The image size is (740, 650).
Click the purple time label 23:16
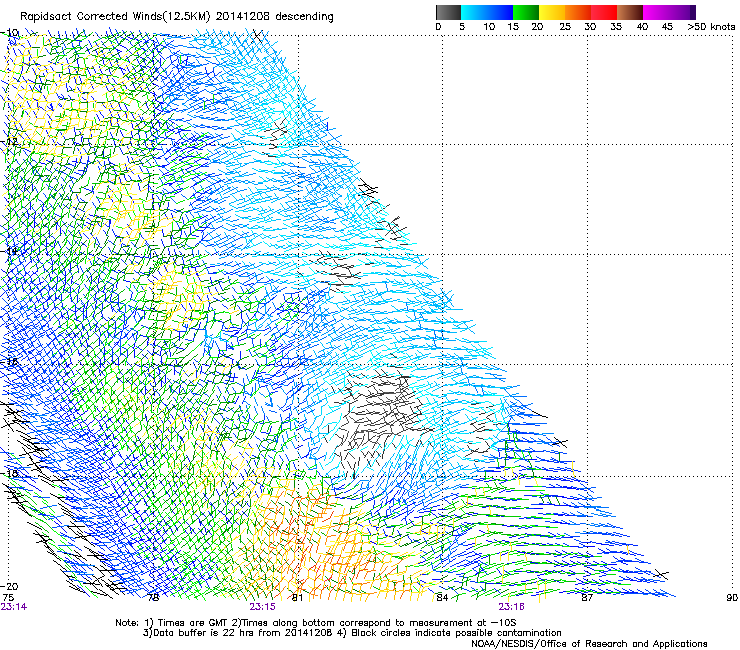tap(512, 607)
